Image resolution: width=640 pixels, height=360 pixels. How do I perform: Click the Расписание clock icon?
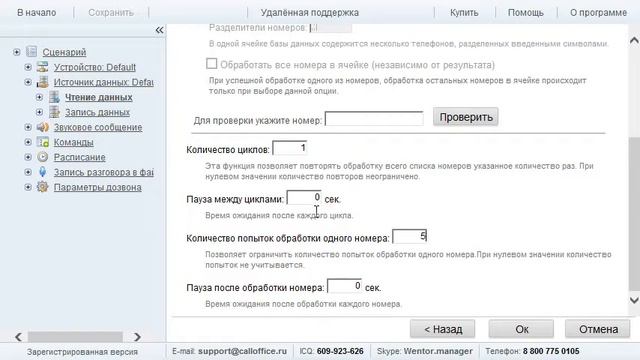tap(42, 157)
